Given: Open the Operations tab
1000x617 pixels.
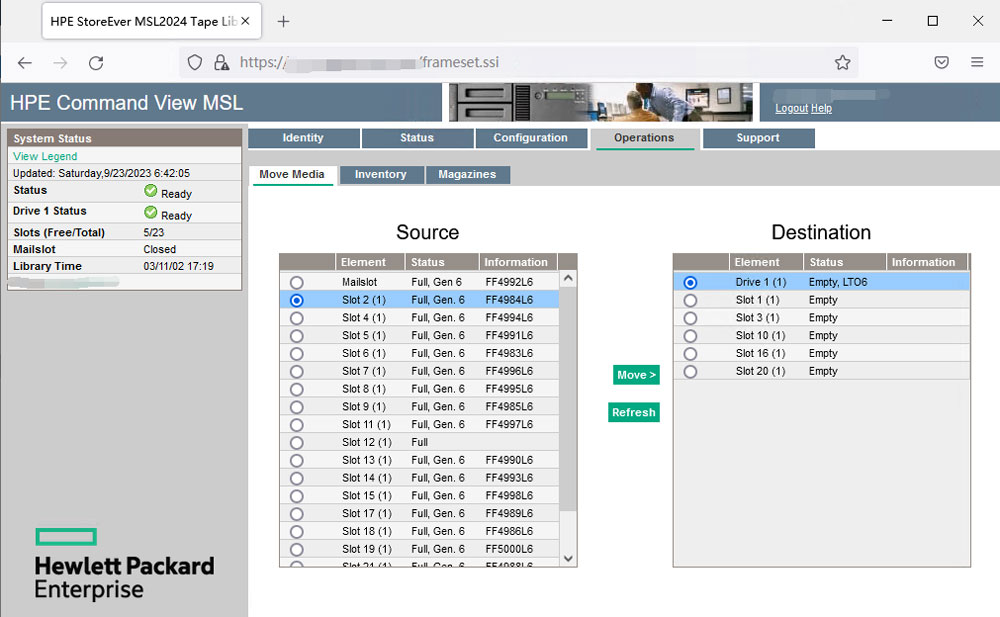Looking at the screenshot, I should point(644,138).
